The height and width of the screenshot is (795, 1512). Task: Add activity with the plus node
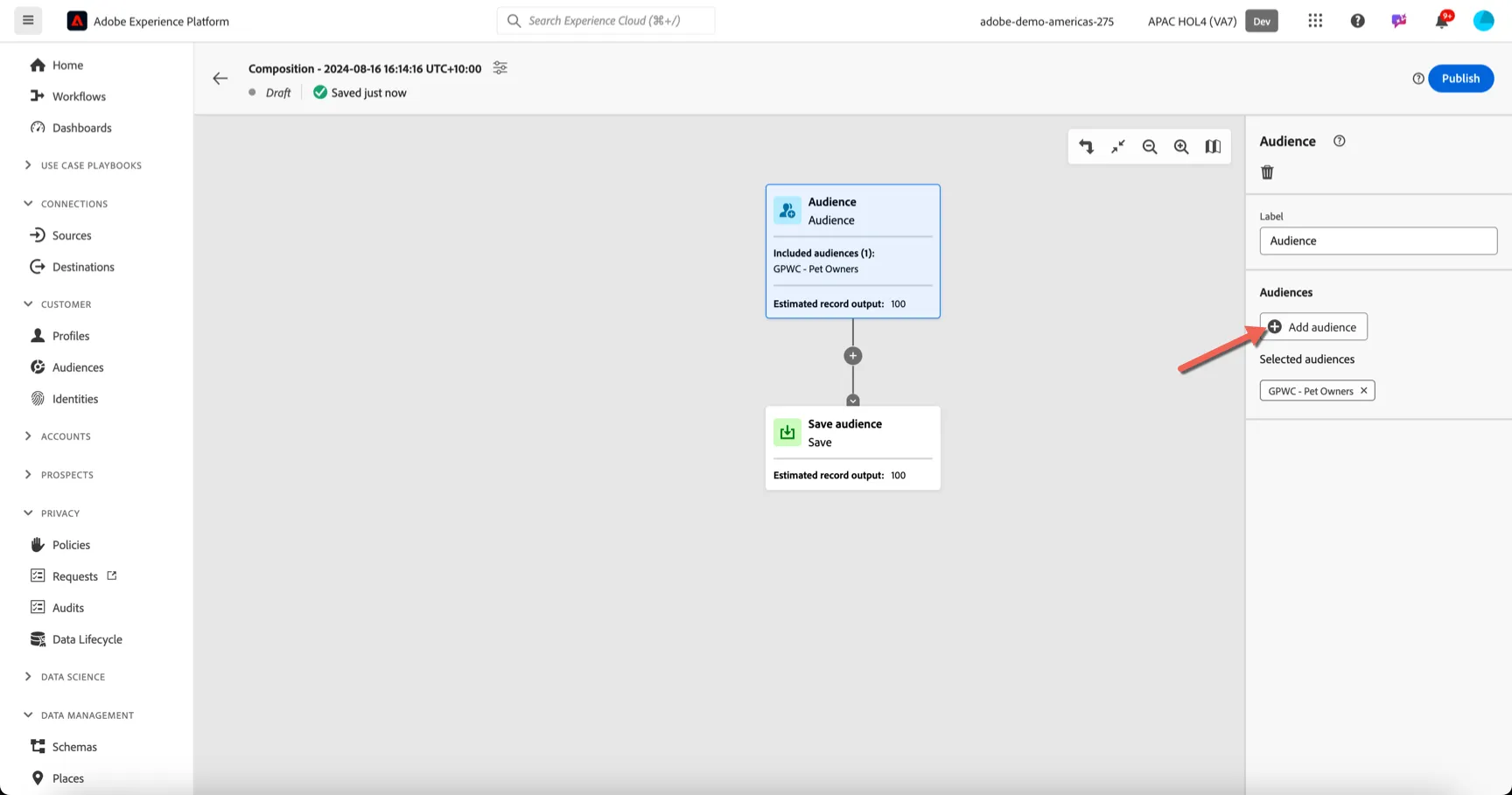pos(853,356)
